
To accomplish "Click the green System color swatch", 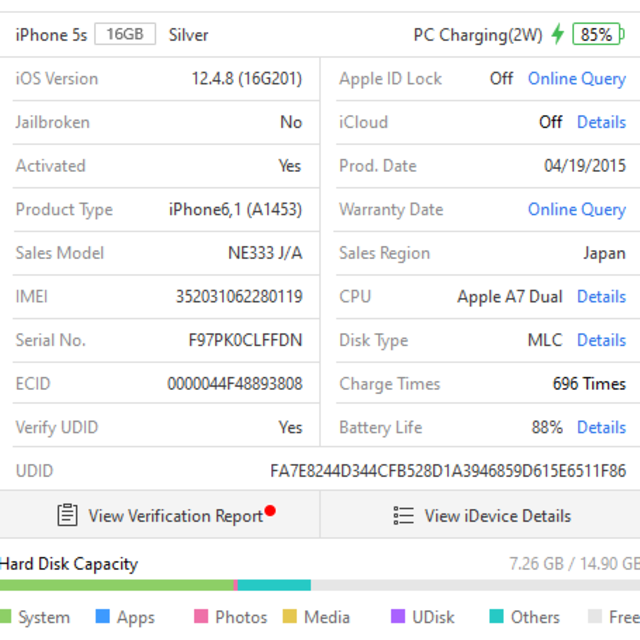I will pos(5,616).
